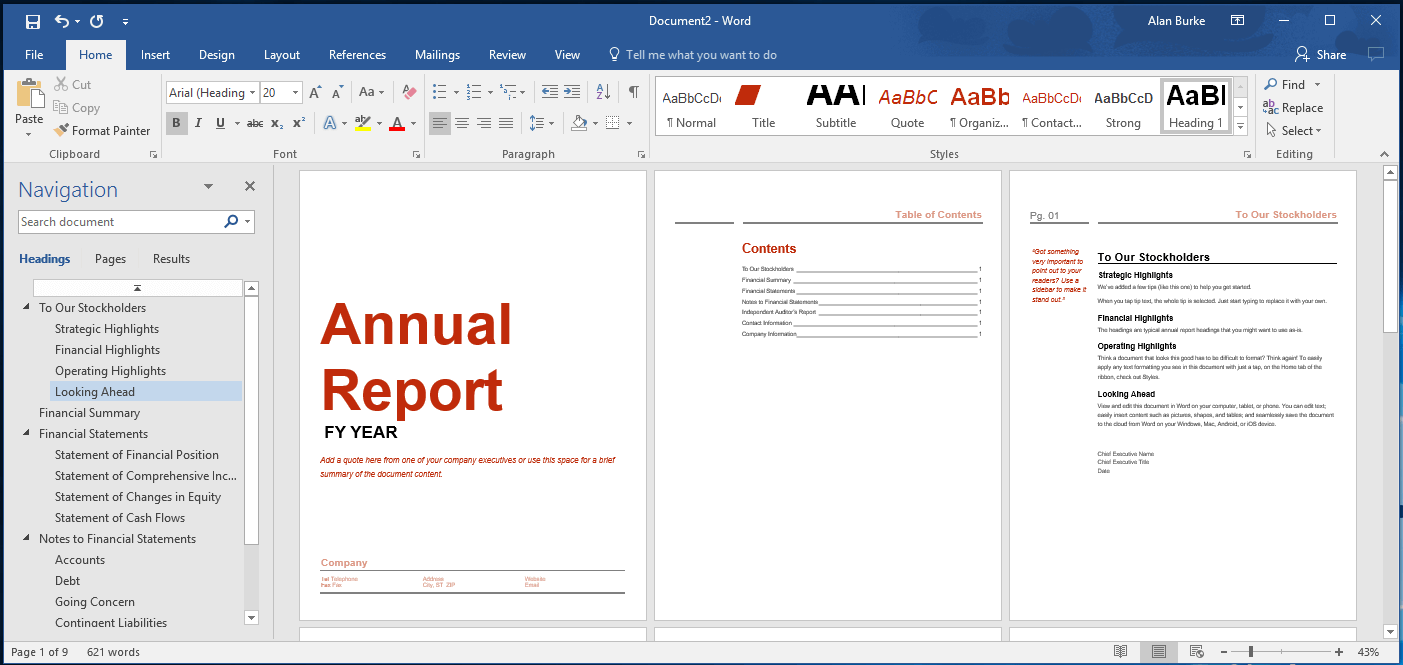Open Read Mode from the status bar

coord(1120,651)
